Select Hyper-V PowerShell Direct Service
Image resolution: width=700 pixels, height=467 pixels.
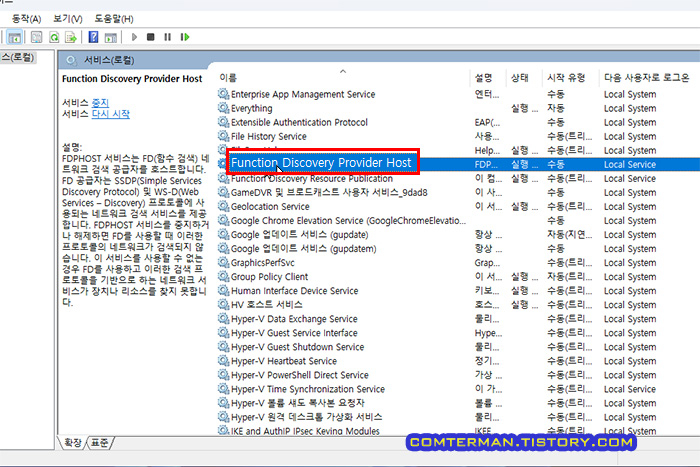(x=300, y=375)
